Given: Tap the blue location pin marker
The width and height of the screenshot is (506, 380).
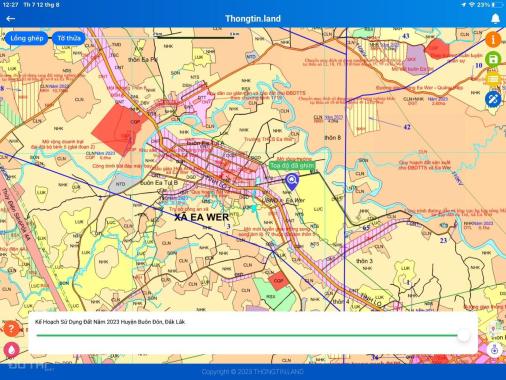Looking at the screenshot, I should [292, 182].
